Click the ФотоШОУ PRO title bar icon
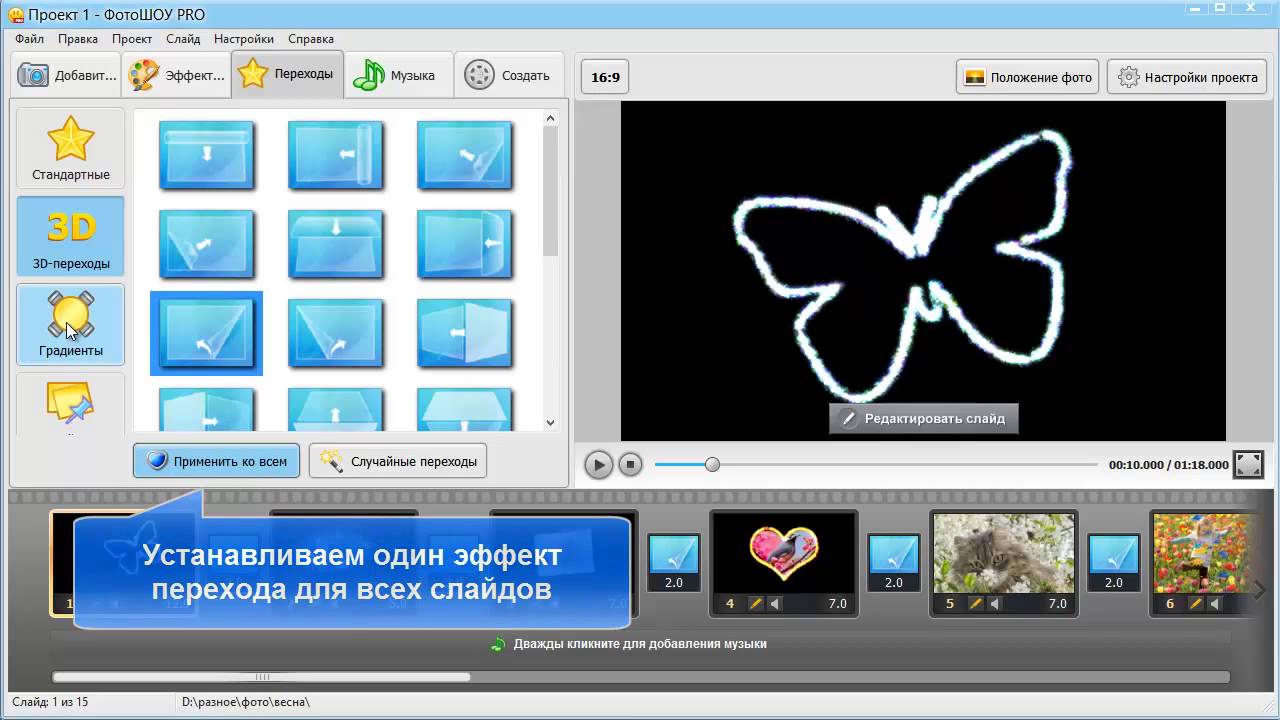 [15, 14]
